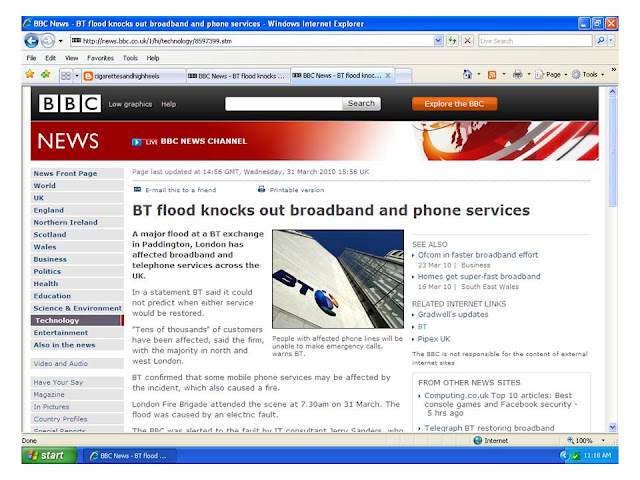The width and height of the screenshot is (640, 480).
Task: Switch to first BBC News tab
Action: click(x=238, y=76)
